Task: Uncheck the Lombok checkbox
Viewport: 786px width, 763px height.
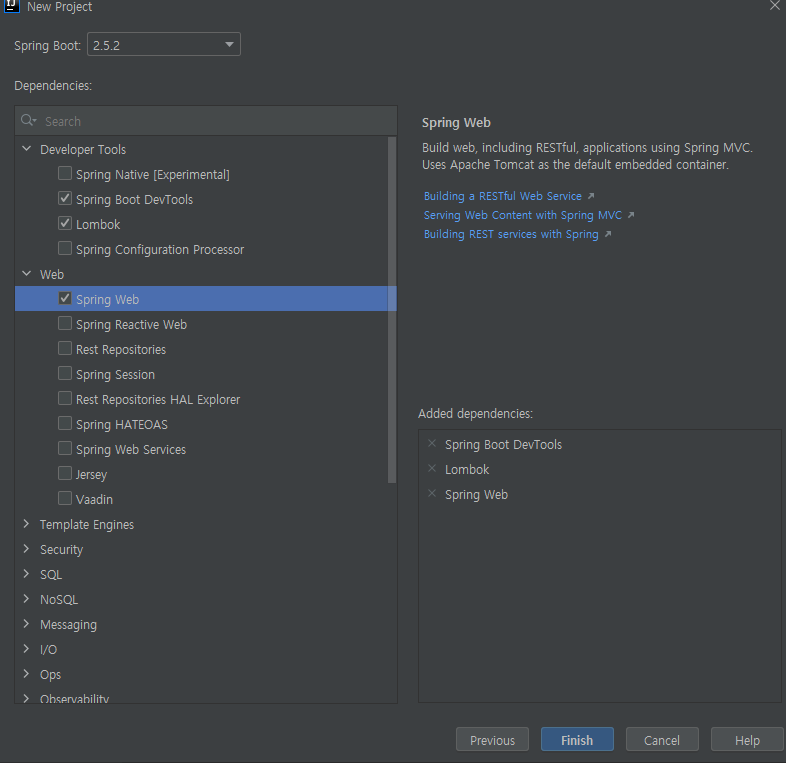Action: [65, 224]
